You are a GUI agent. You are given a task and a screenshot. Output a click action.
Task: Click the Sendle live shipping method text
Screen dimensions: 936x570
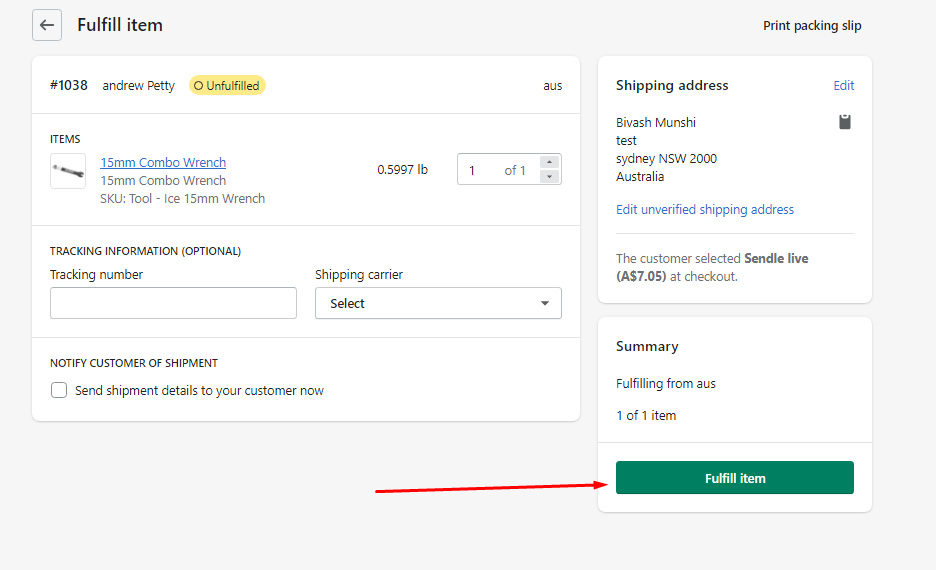click(776, 259)
